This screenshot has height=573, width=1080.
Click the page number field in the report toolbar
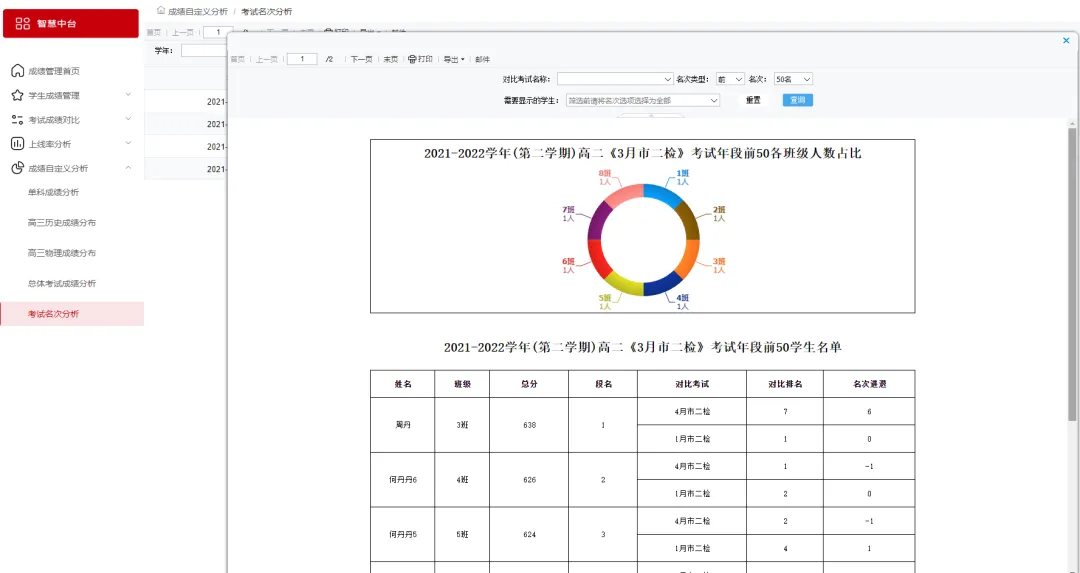pyautogui.click(x=301, y=59)
